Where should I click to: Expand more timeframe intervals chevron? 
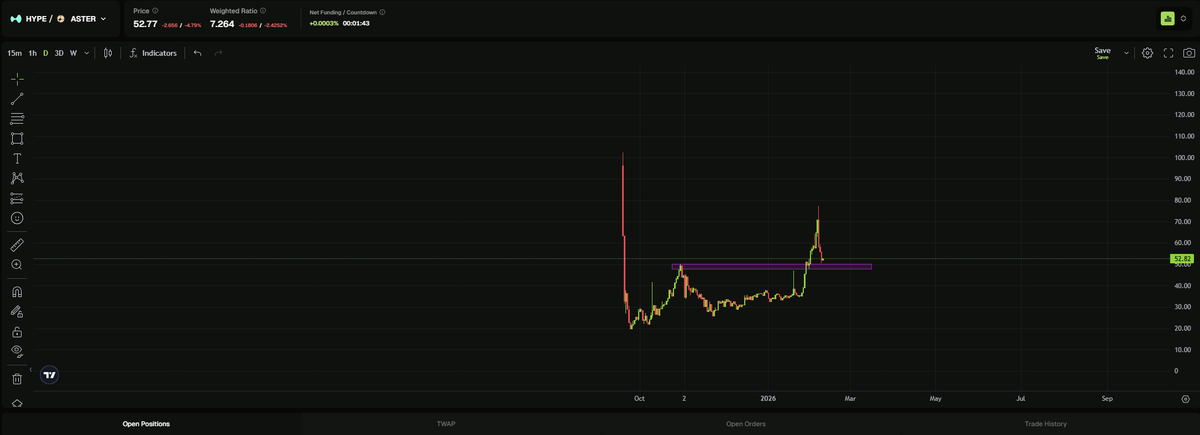87,53
